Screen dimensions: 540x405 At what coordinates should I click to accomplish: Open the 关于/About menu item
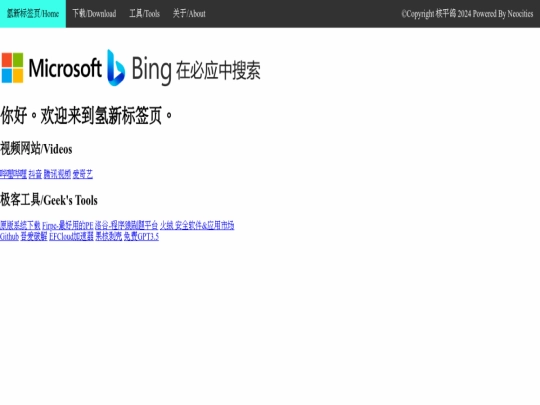189,14
